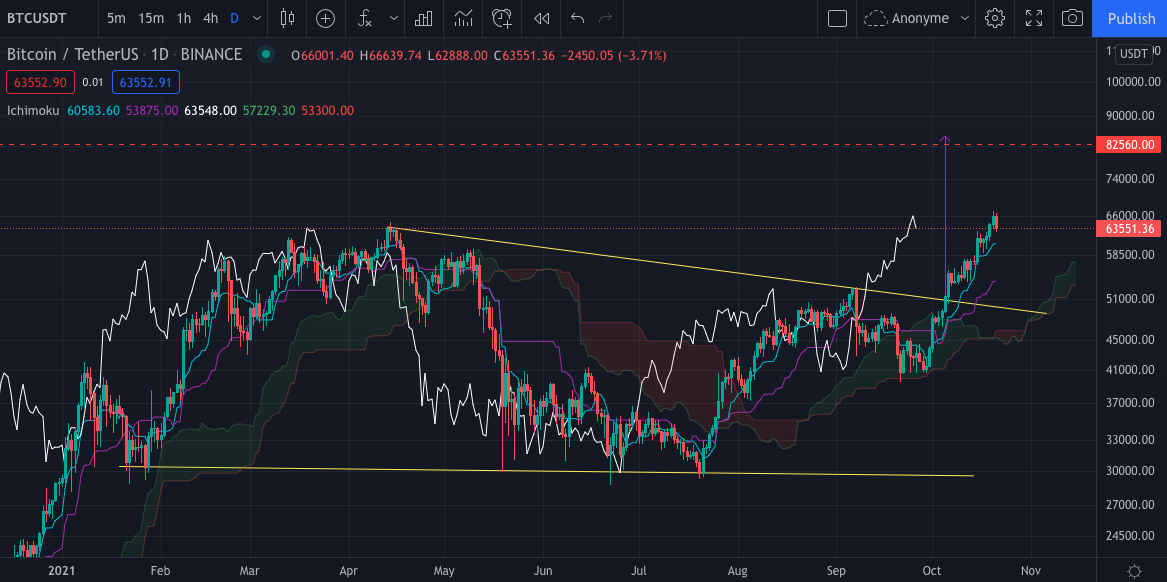Create an alert with the clock icon
Screen dimensions: 1167x582
[501, 18]
